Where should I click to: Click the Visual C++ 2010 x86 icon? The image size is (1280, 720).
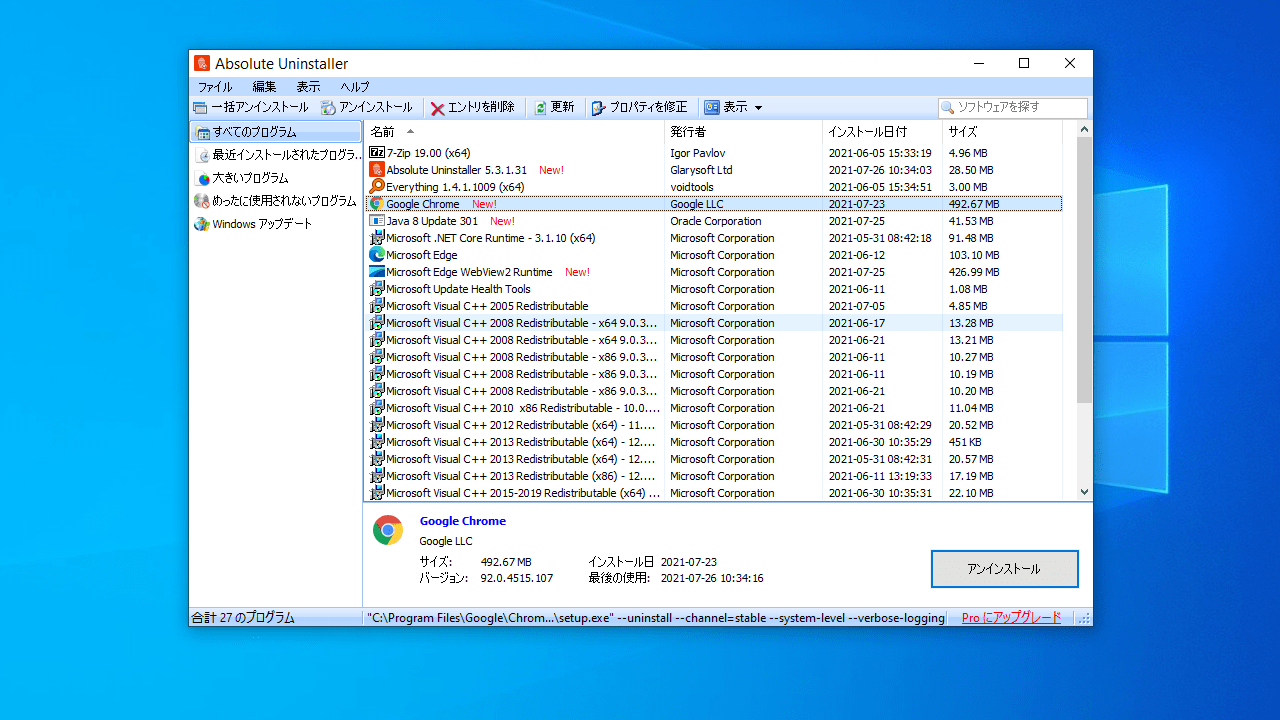[x=377, y=408]
